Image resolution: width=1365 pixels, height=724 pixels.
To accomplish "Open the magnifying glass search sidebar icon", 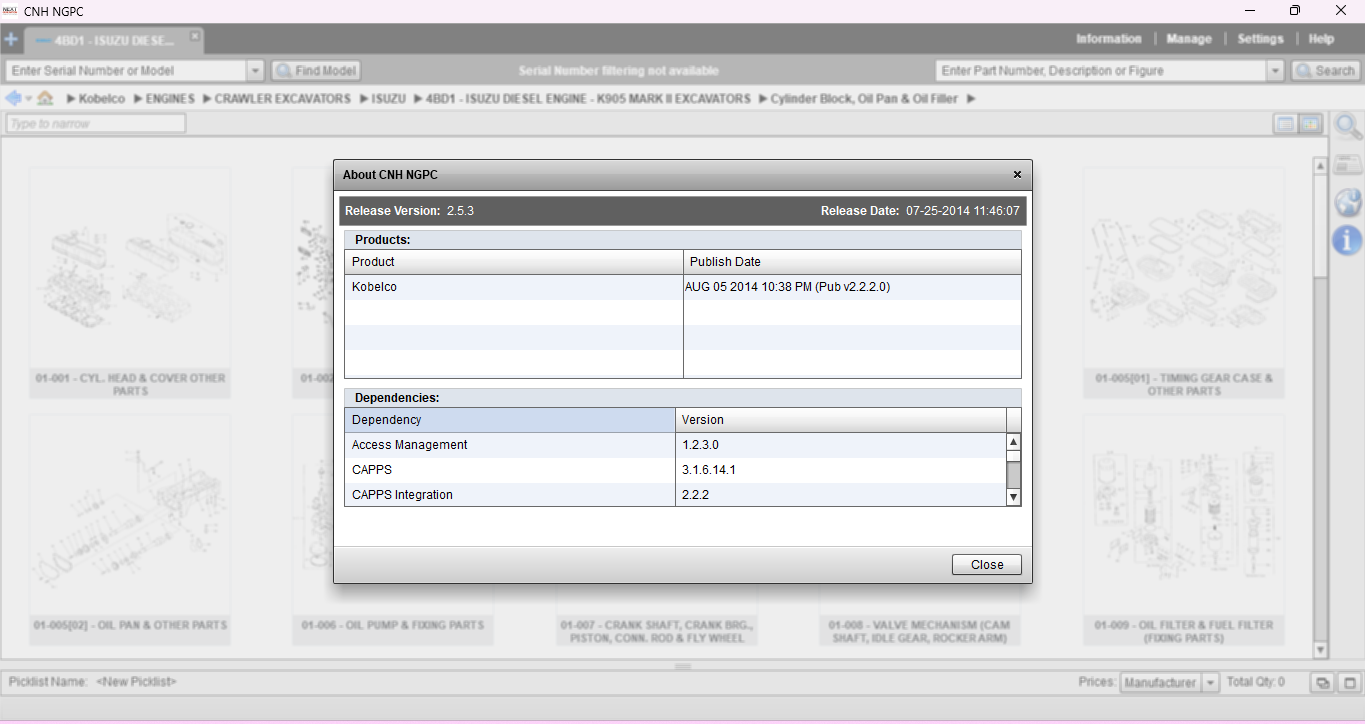I will click(x=1348, y=127).
